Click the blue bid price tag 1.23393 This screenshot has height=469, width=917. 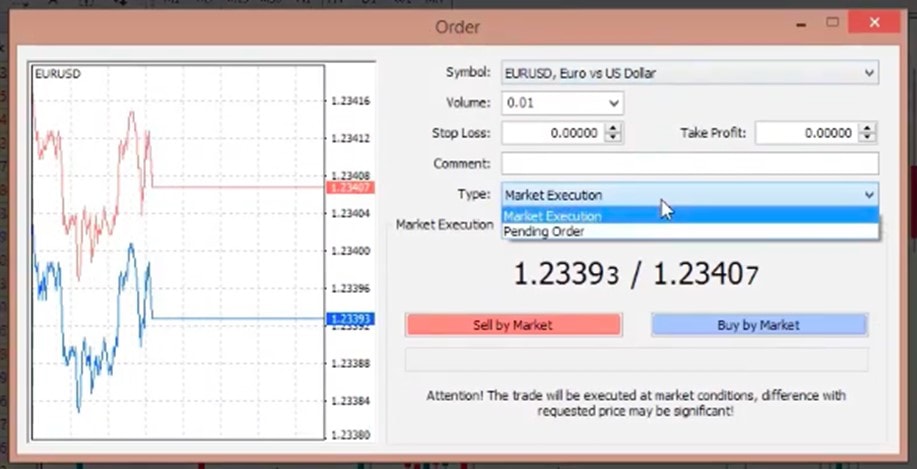click(x=349, y=319)
